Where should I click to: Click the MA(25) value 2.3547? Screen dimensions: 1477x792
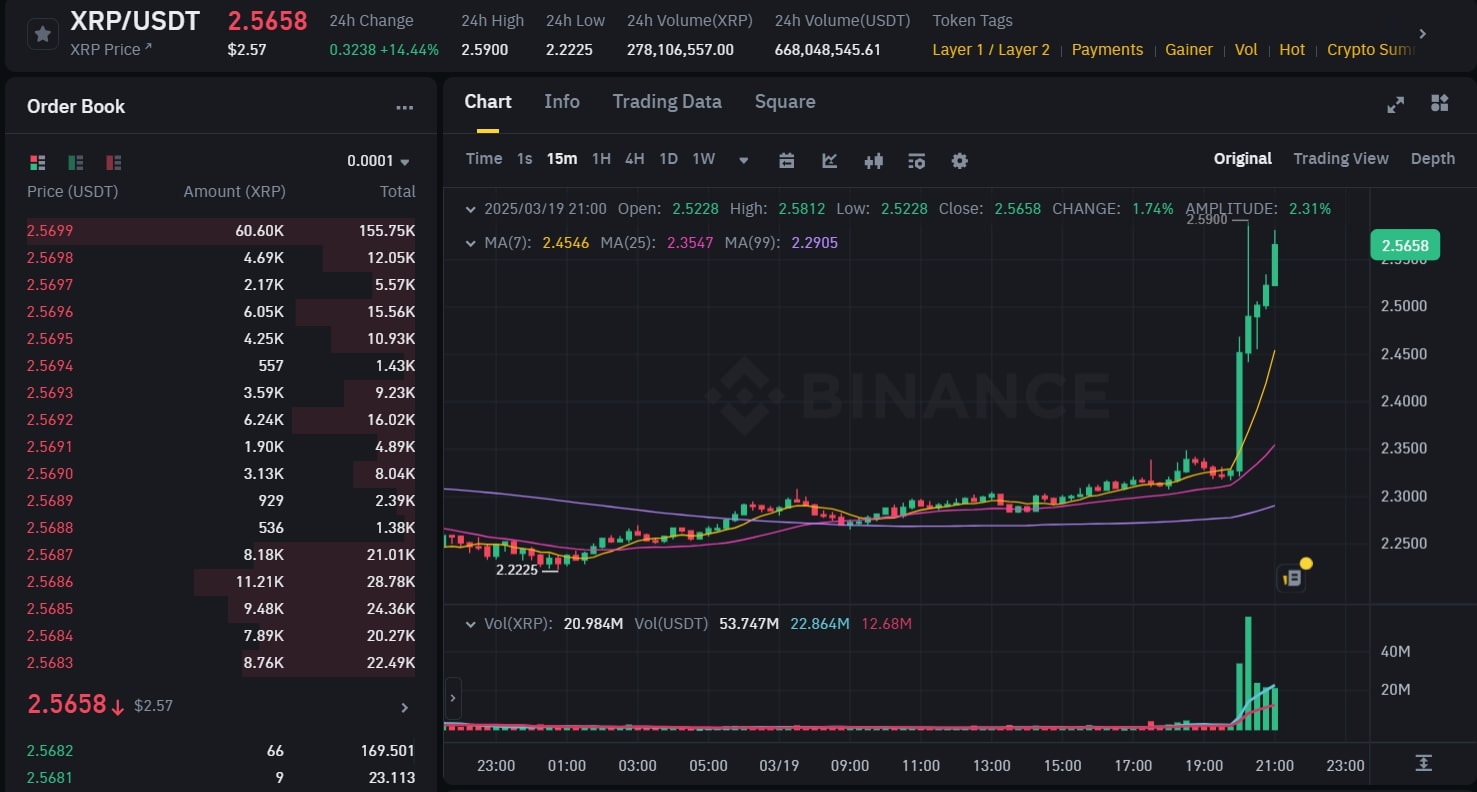click(690, 242)
